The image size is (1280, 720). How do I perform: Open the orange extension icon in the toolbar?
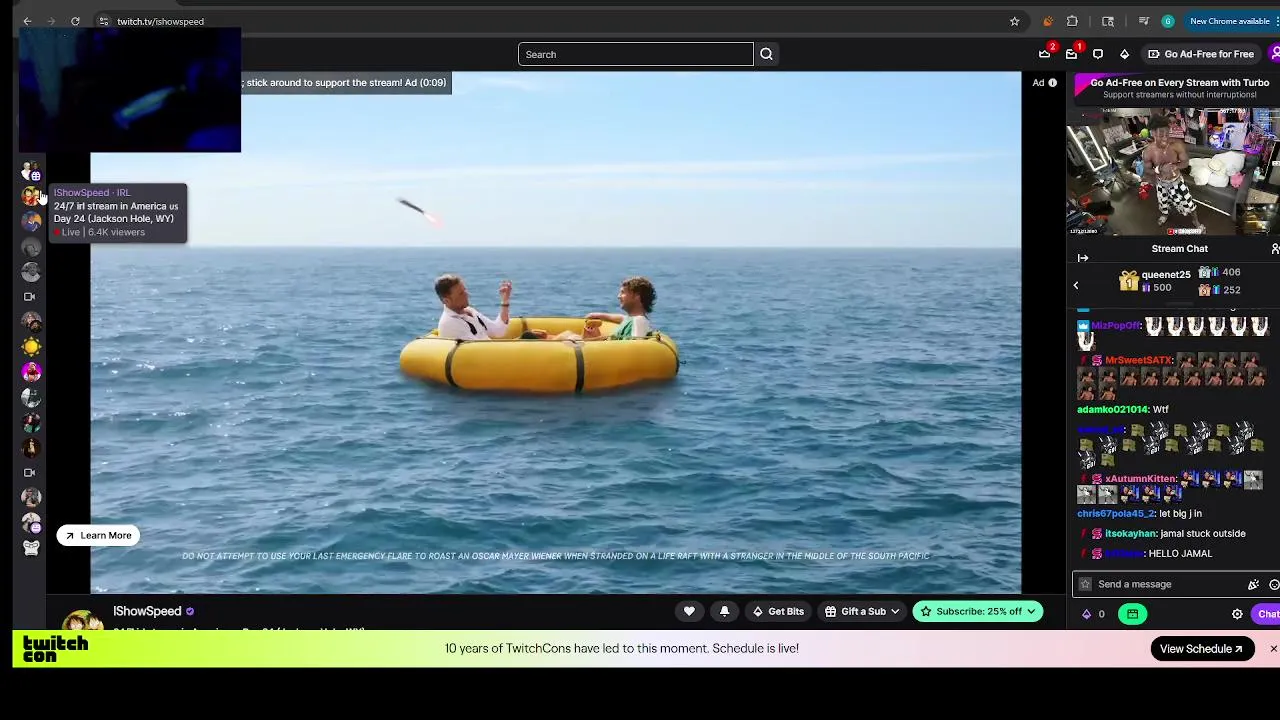coord(1047,21)
